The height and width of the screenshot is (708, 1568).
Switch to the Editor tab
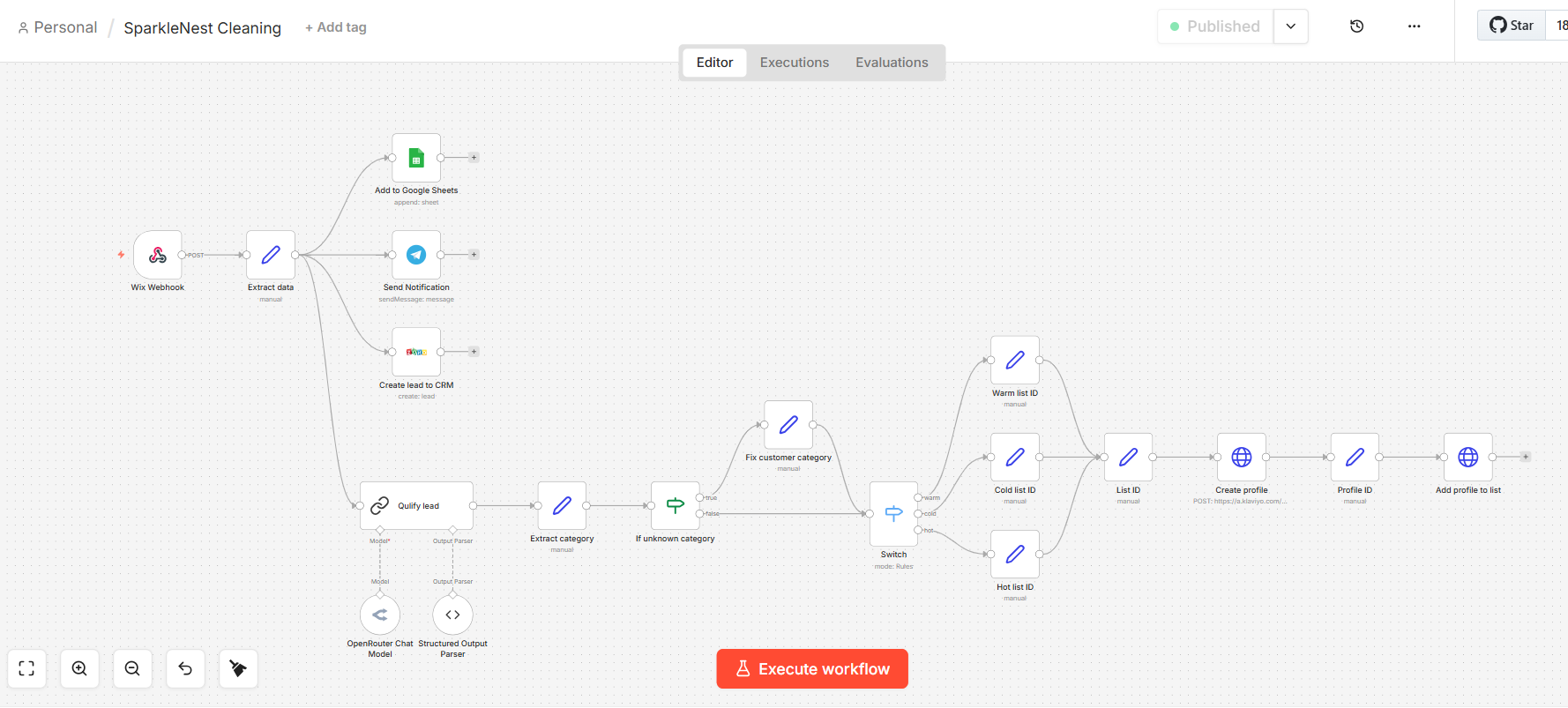(714, 63)
